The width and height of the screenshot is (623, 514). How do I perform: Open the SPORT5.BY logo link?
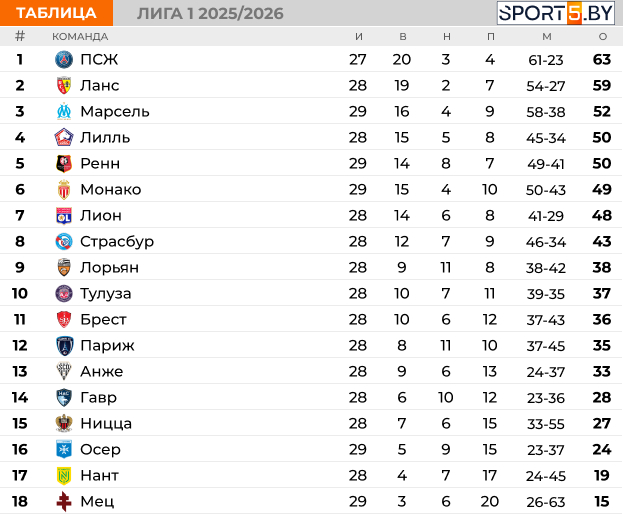pyautogui.click(x=556, y=13)
